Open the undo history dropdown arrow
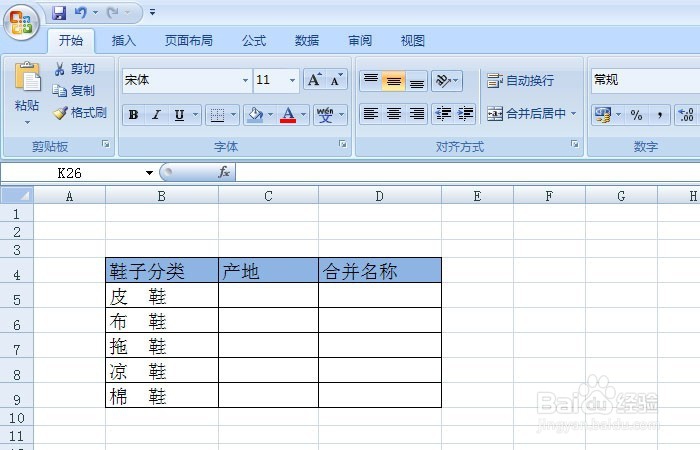The image size is (700, 450). click(x=95, y=13)
